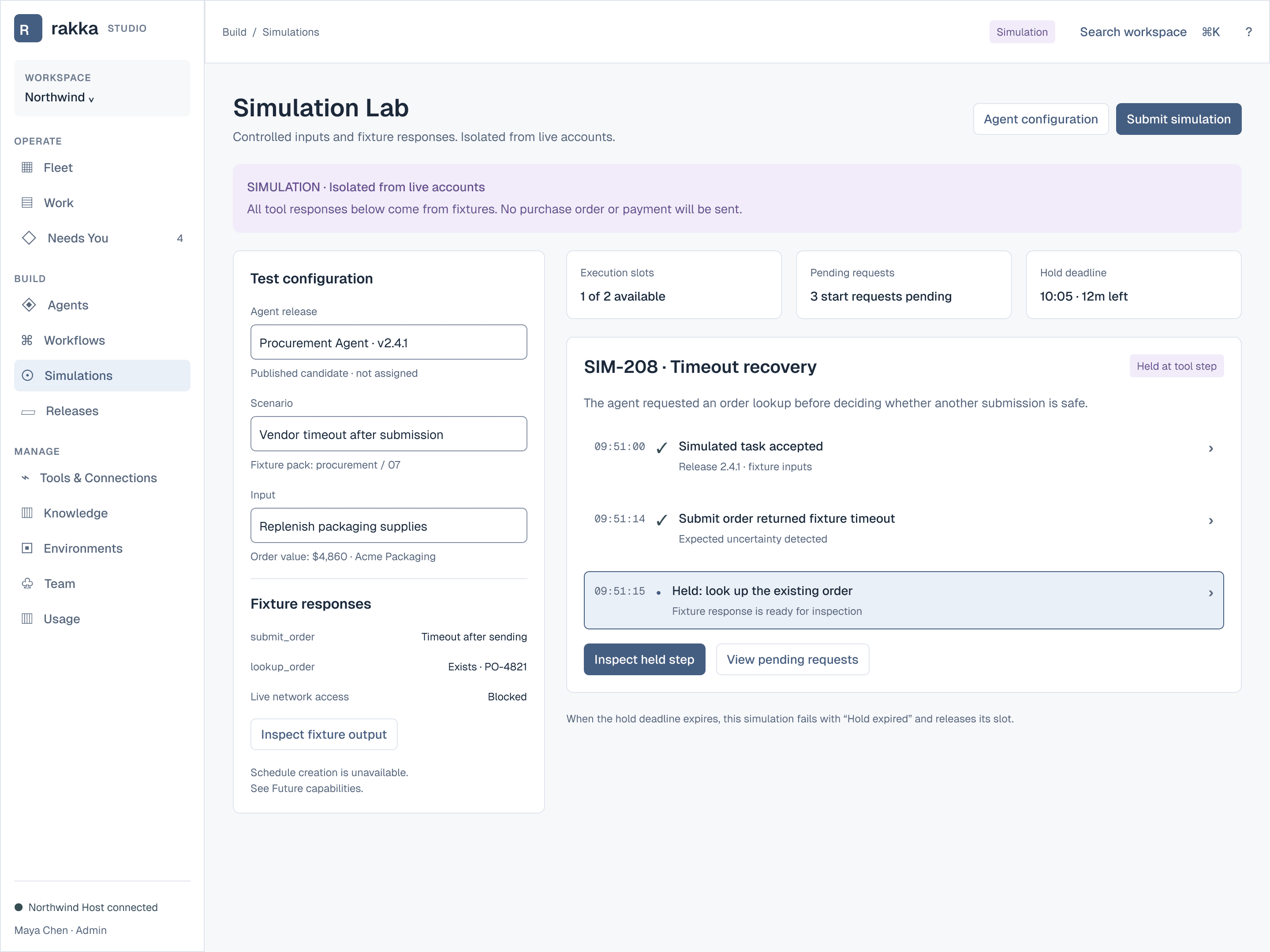Click the checkmark on Simulated task accepted
Viewport: 1270px width, 952px height.
661,448
